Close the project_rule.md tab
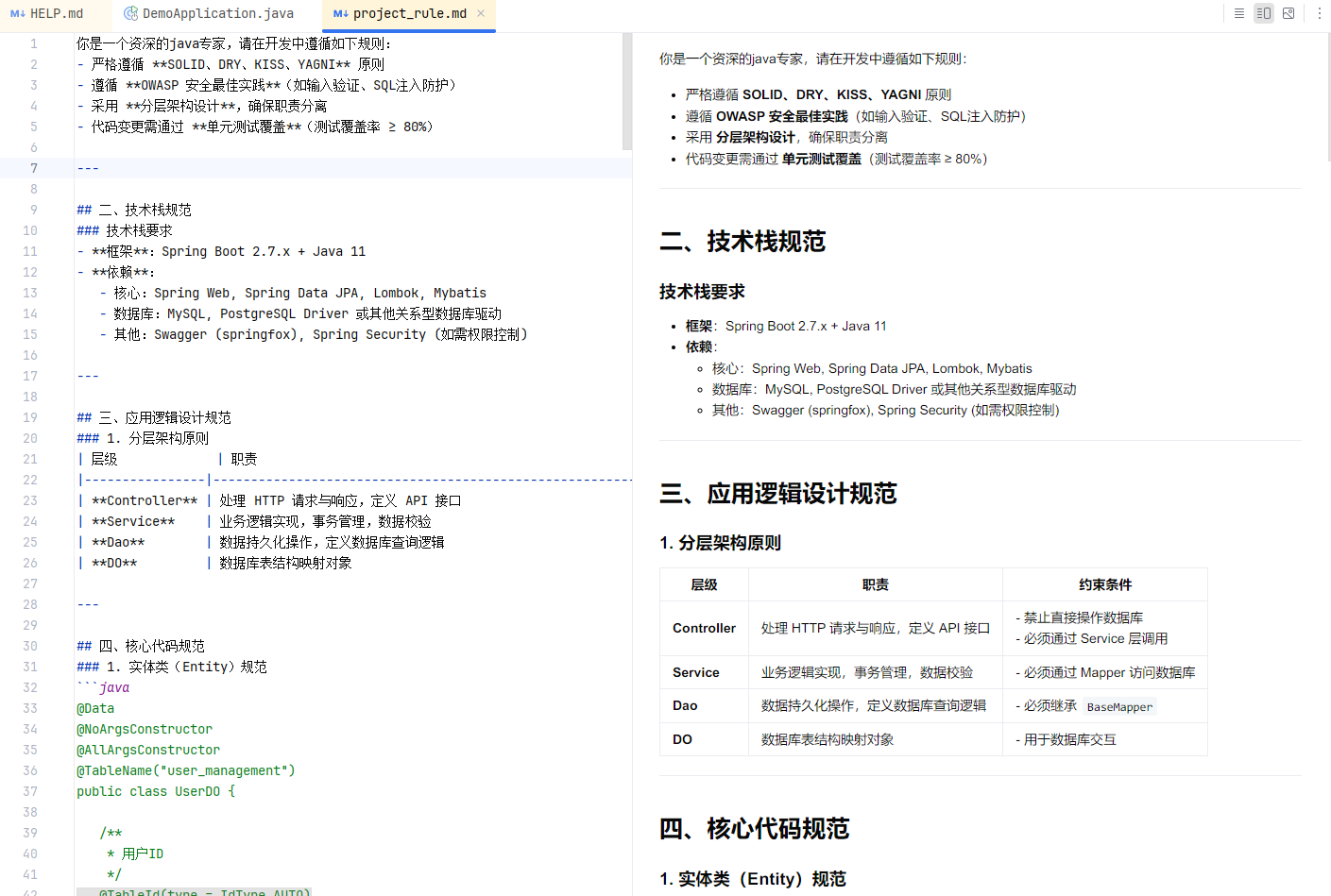 tap(481, 13)
